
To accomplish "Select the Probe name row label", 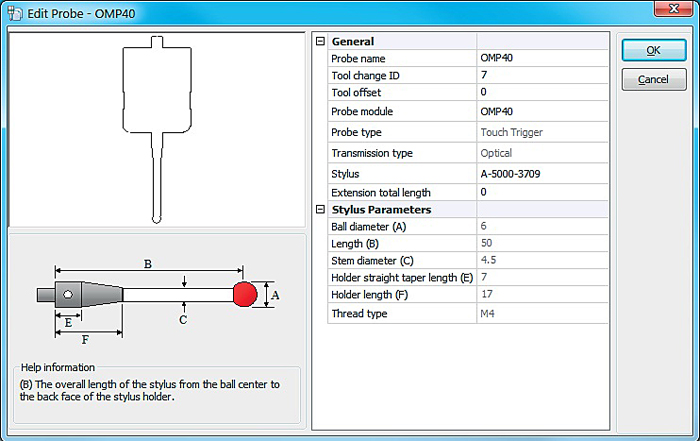I will (x=358, y=58).
